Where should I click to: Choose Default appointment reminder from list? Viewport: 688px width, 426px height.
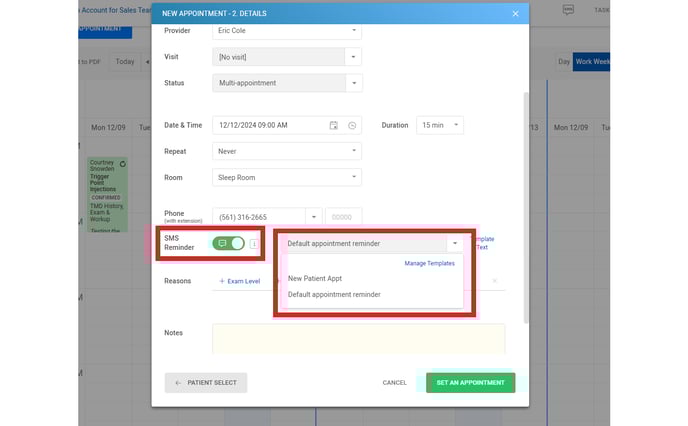(x=334, y=295)
